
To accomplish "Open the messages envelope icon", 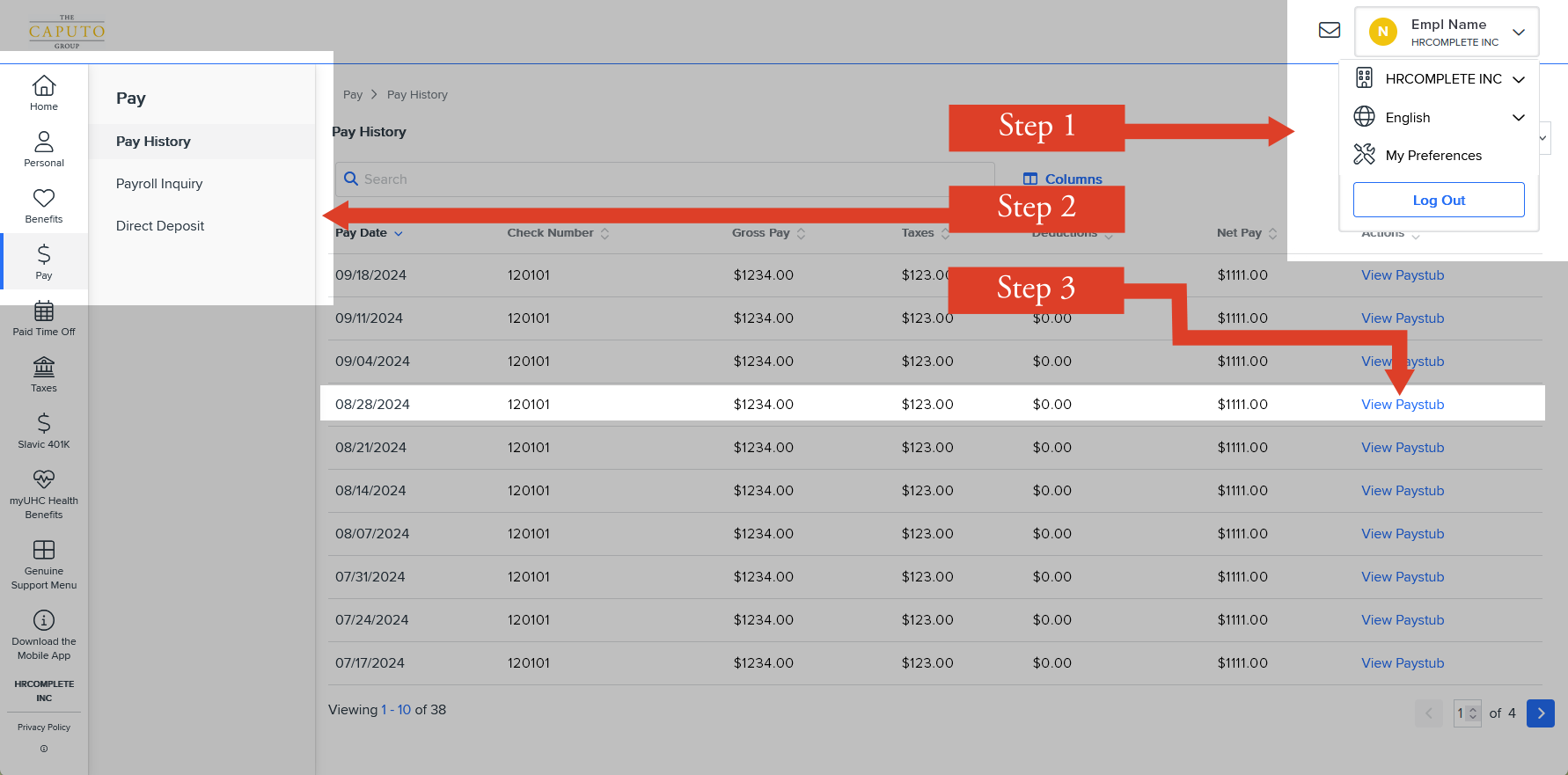I will [1330, 31].
